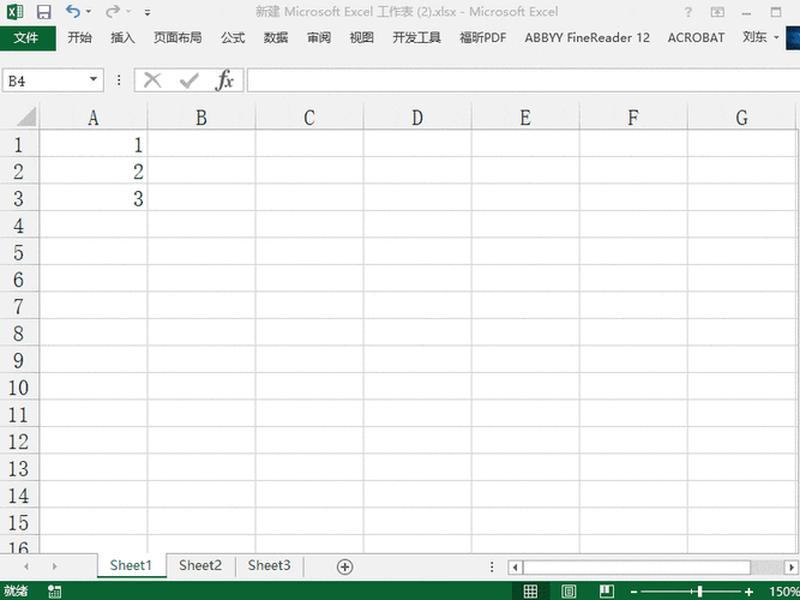Click the Name Box showing B4
800x600 pixels.
[44, 81]
